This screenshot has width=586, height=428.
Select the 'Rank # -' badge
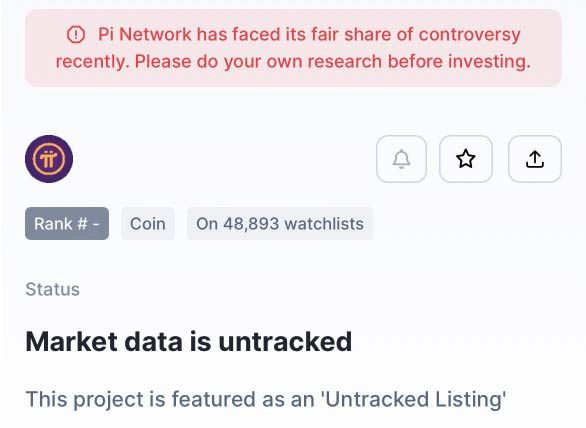pos(67,224)
